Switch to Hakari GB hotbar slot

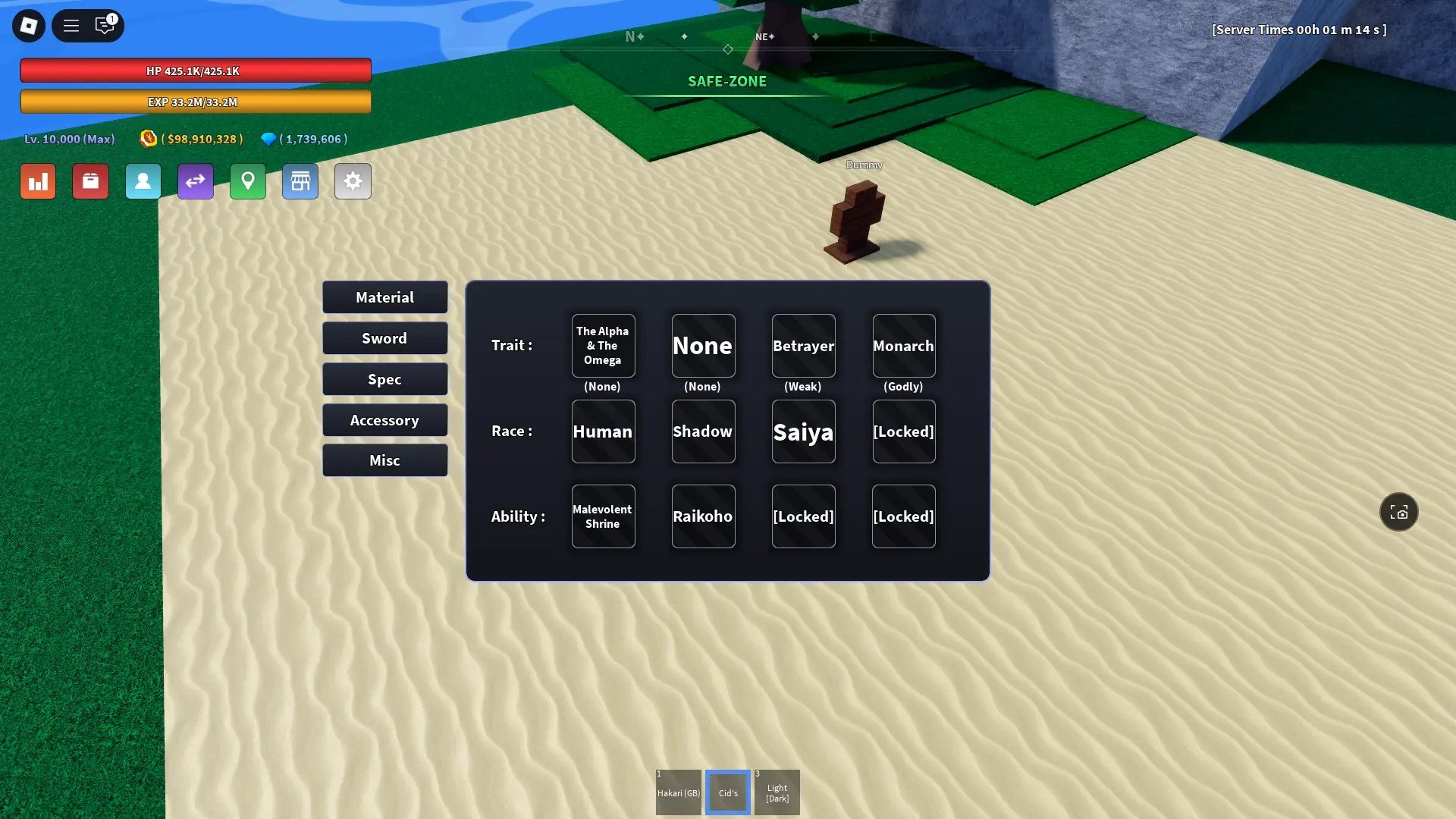679,792
